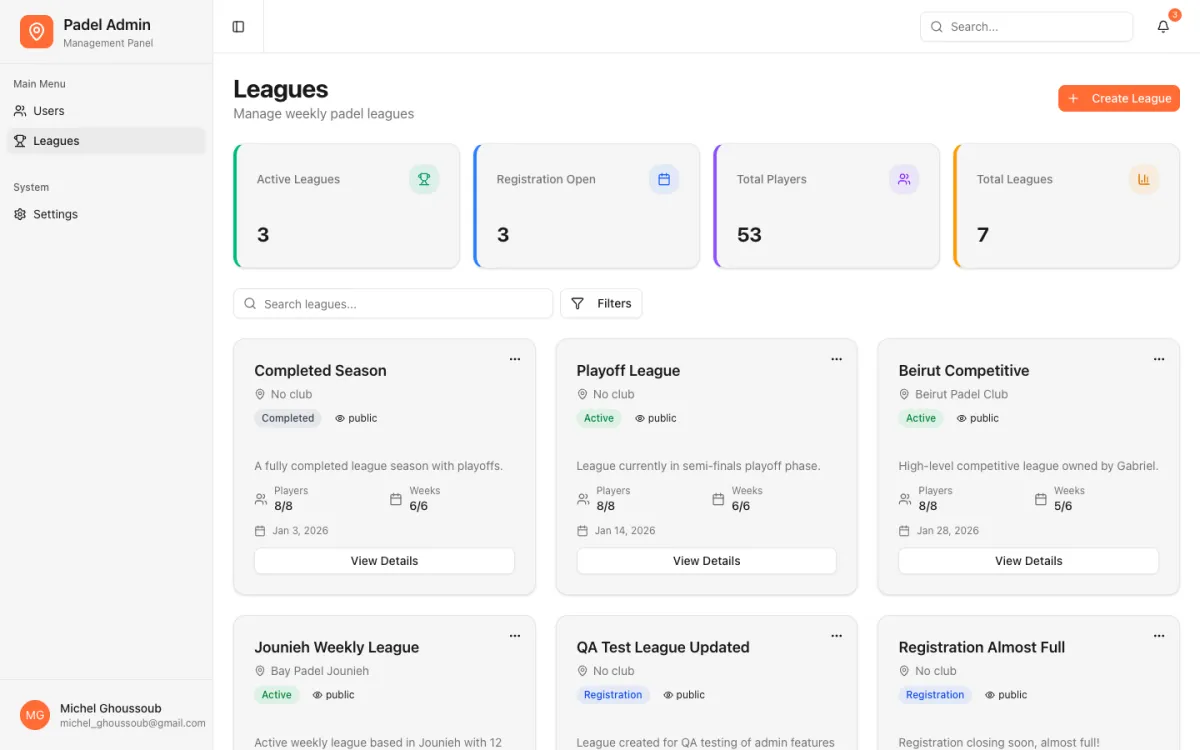
Task: Click the Total Players people icon
Action: pos(904,179)
